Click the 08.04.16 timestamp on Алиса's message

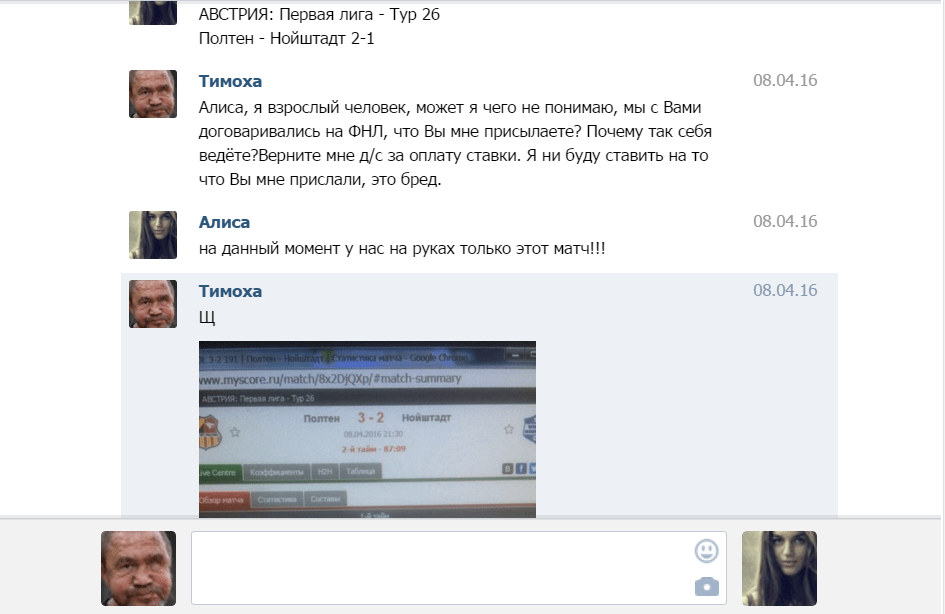785,221
